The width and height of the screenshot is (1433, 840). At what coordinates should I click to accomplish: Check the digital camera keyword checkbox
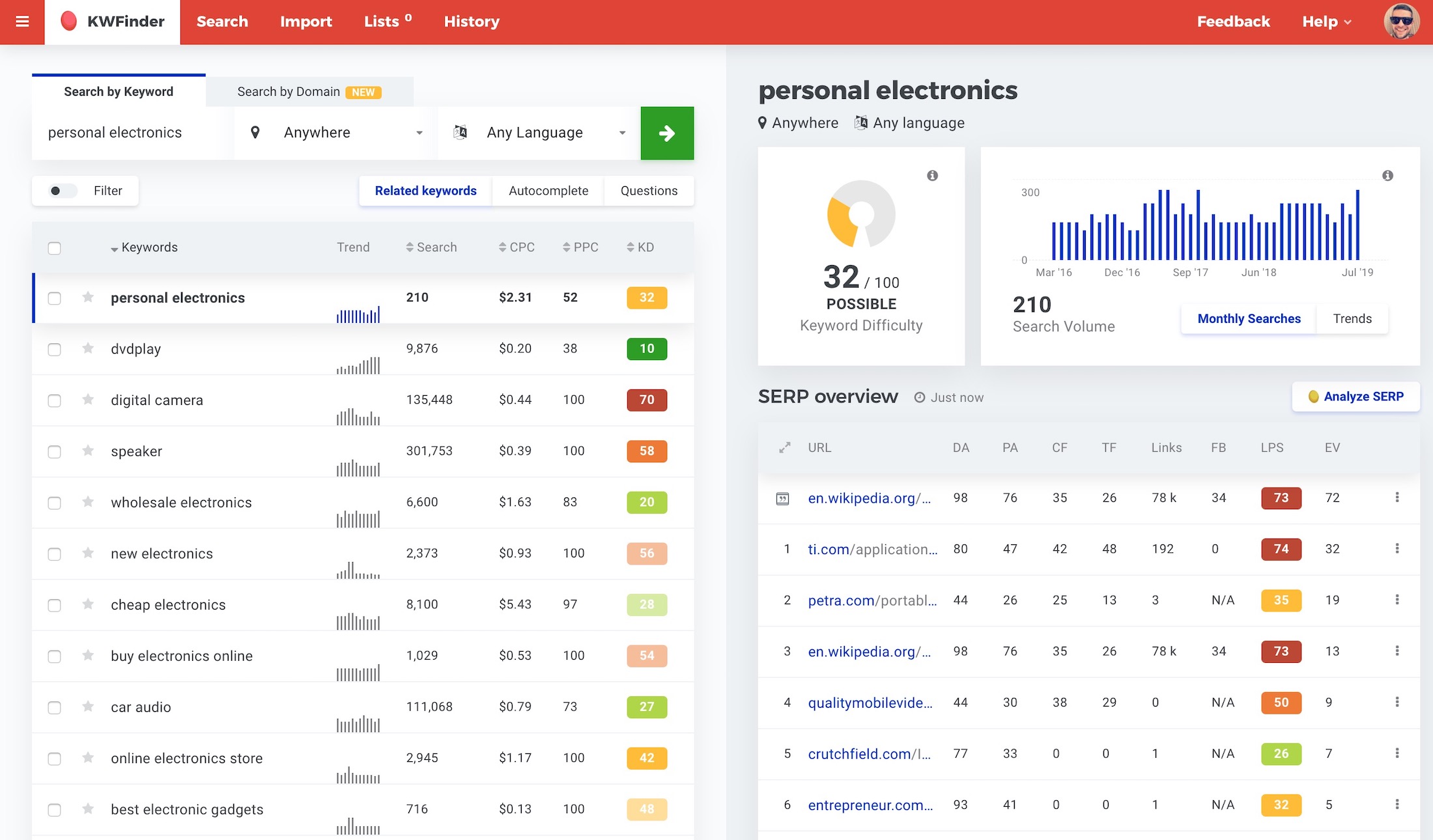click(x=55, y=400)
